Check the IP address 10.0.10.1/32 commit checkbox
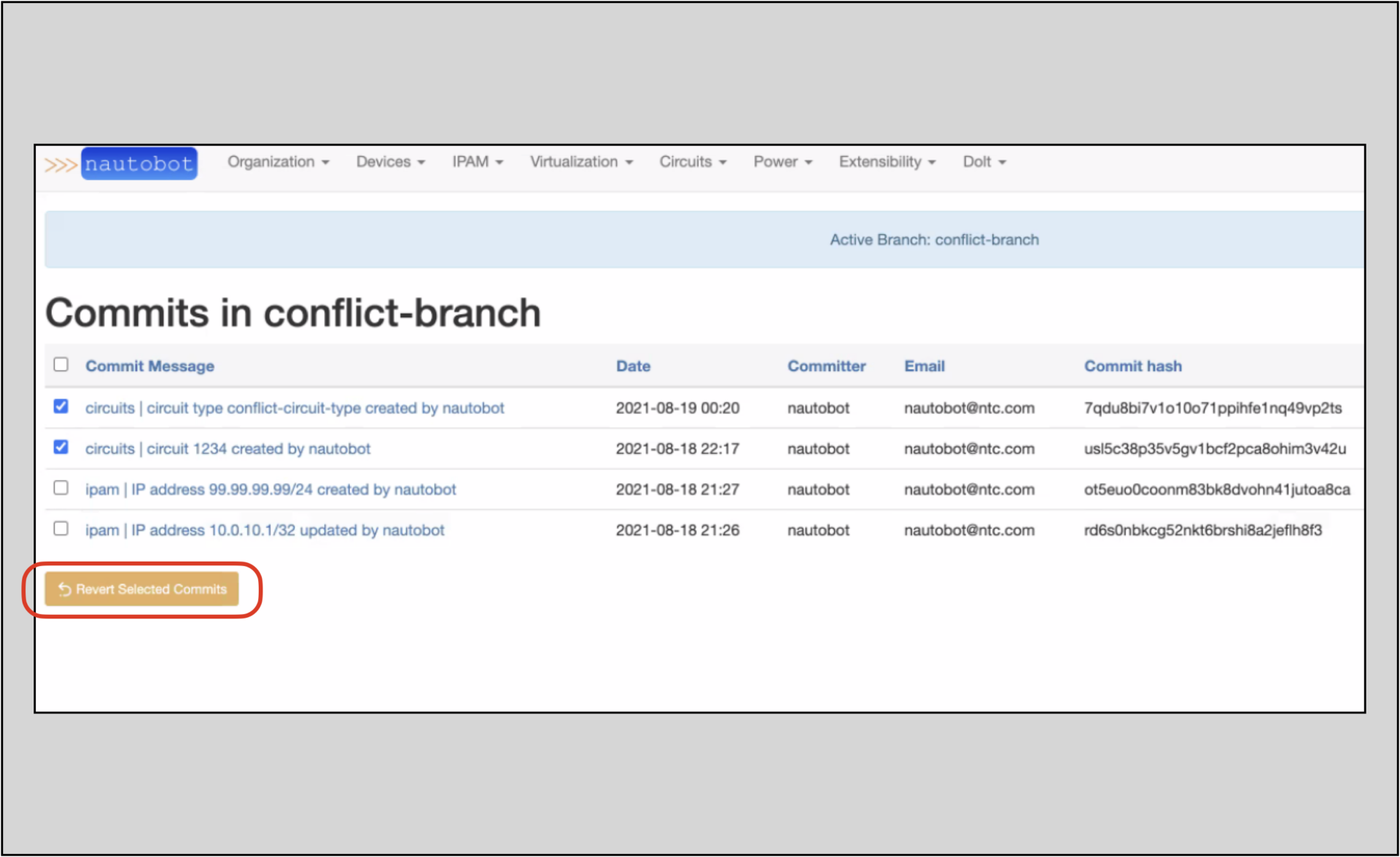This screenshot has width=1400, height=857. point(61,529)
